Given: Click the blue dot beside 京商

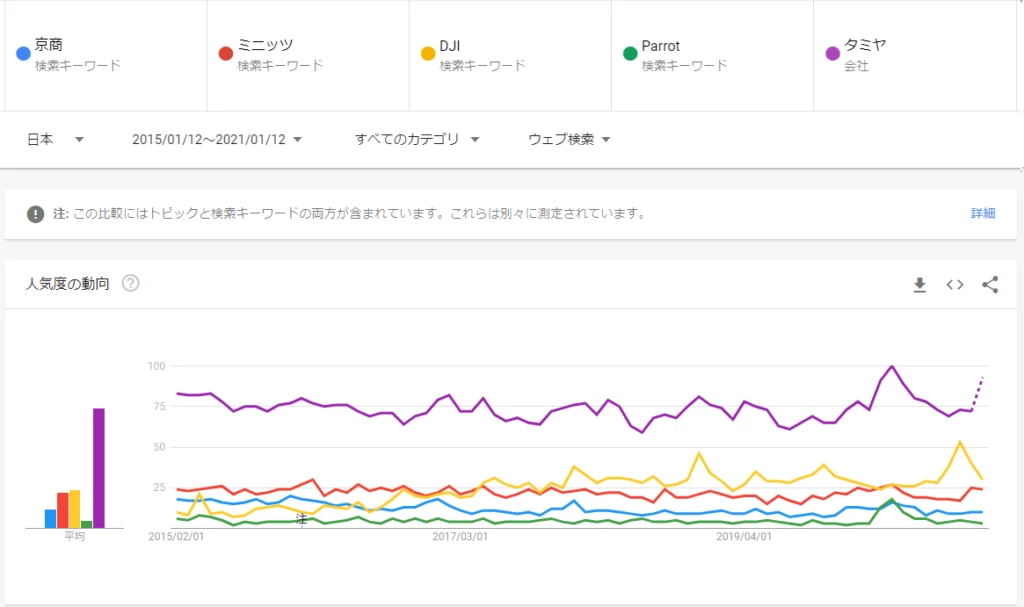Looking at the screenshot, I should tap(24, 54).
